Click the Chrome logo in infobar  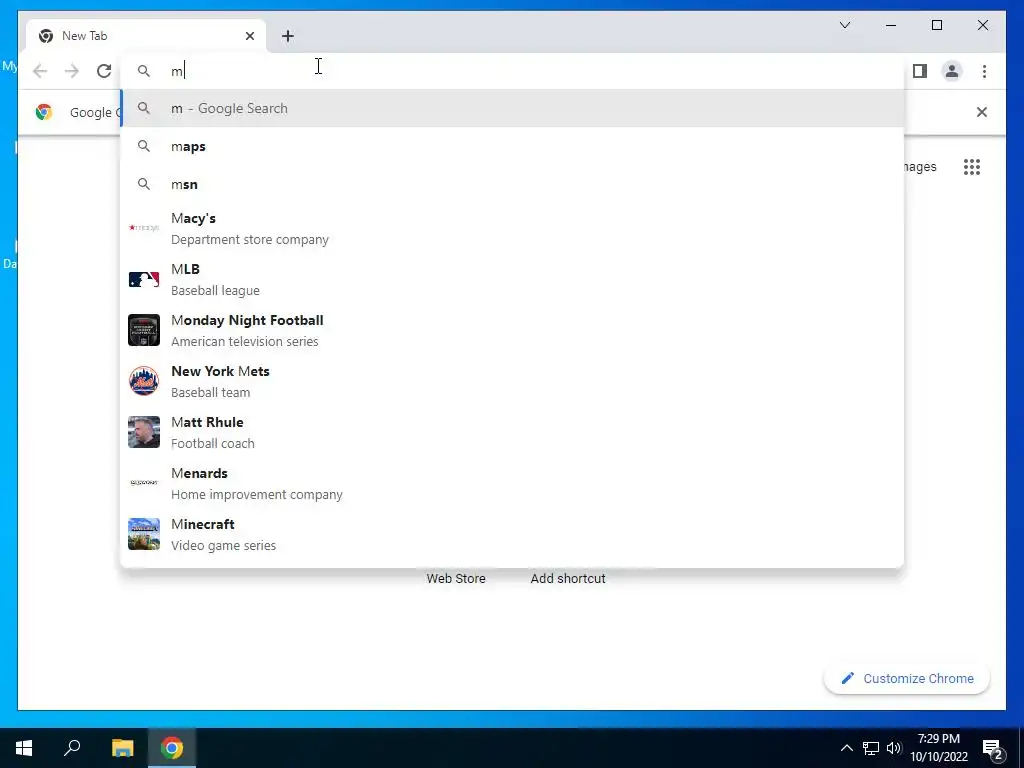point(44,112)
